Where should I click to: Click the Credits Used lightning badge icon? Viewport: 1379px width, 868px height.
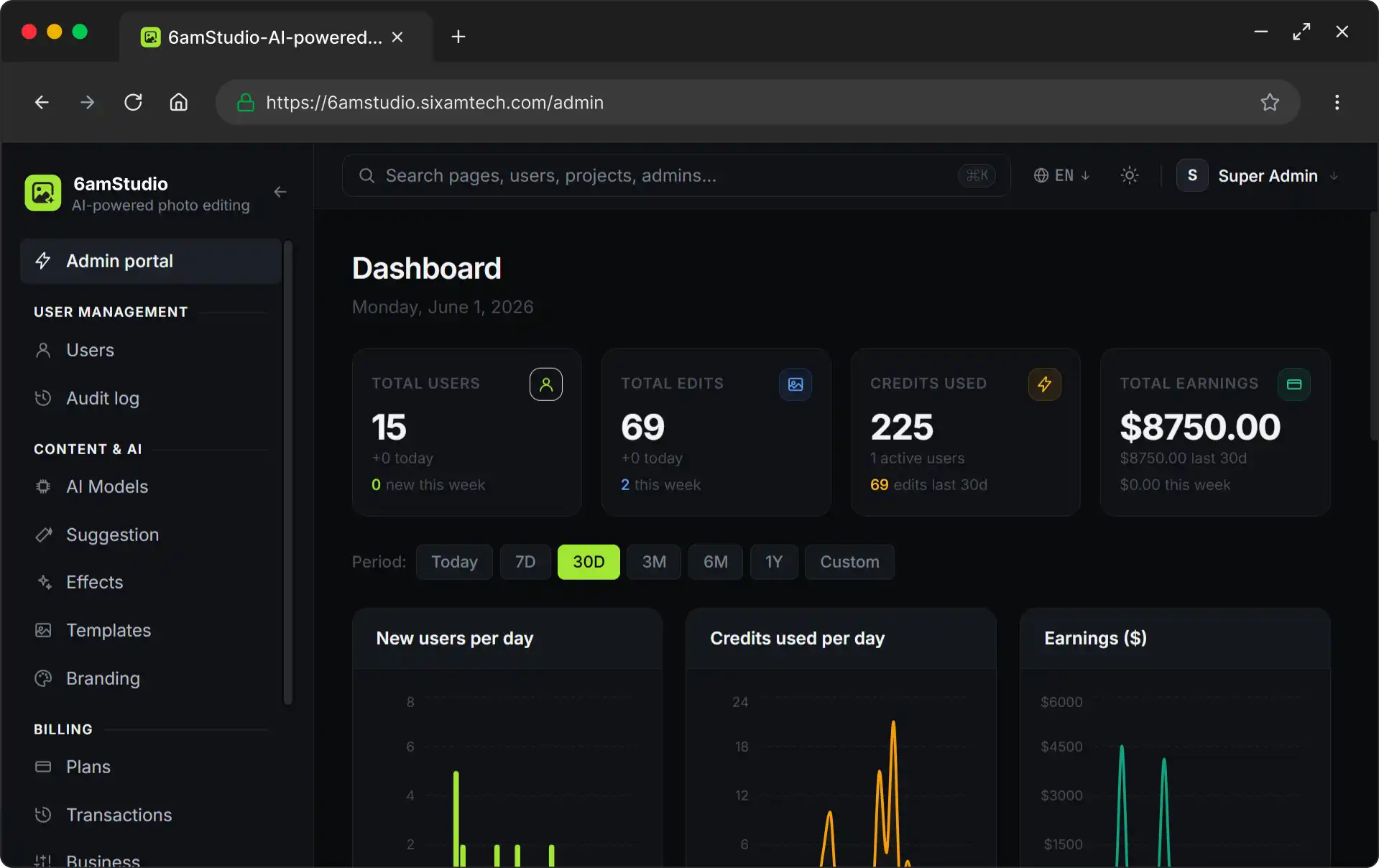1045,384
